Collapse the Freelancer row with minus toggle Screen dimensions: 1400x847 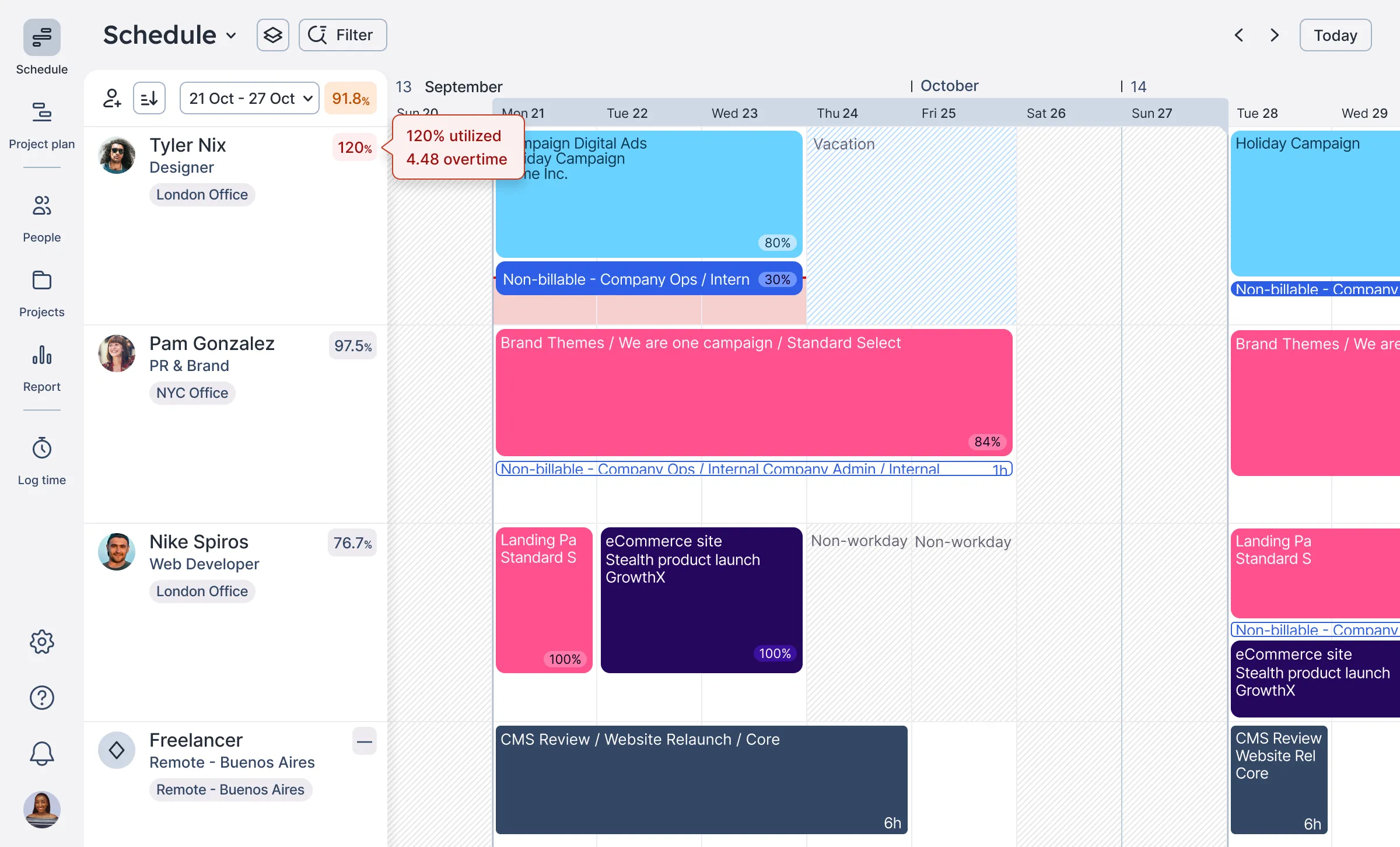364,741
